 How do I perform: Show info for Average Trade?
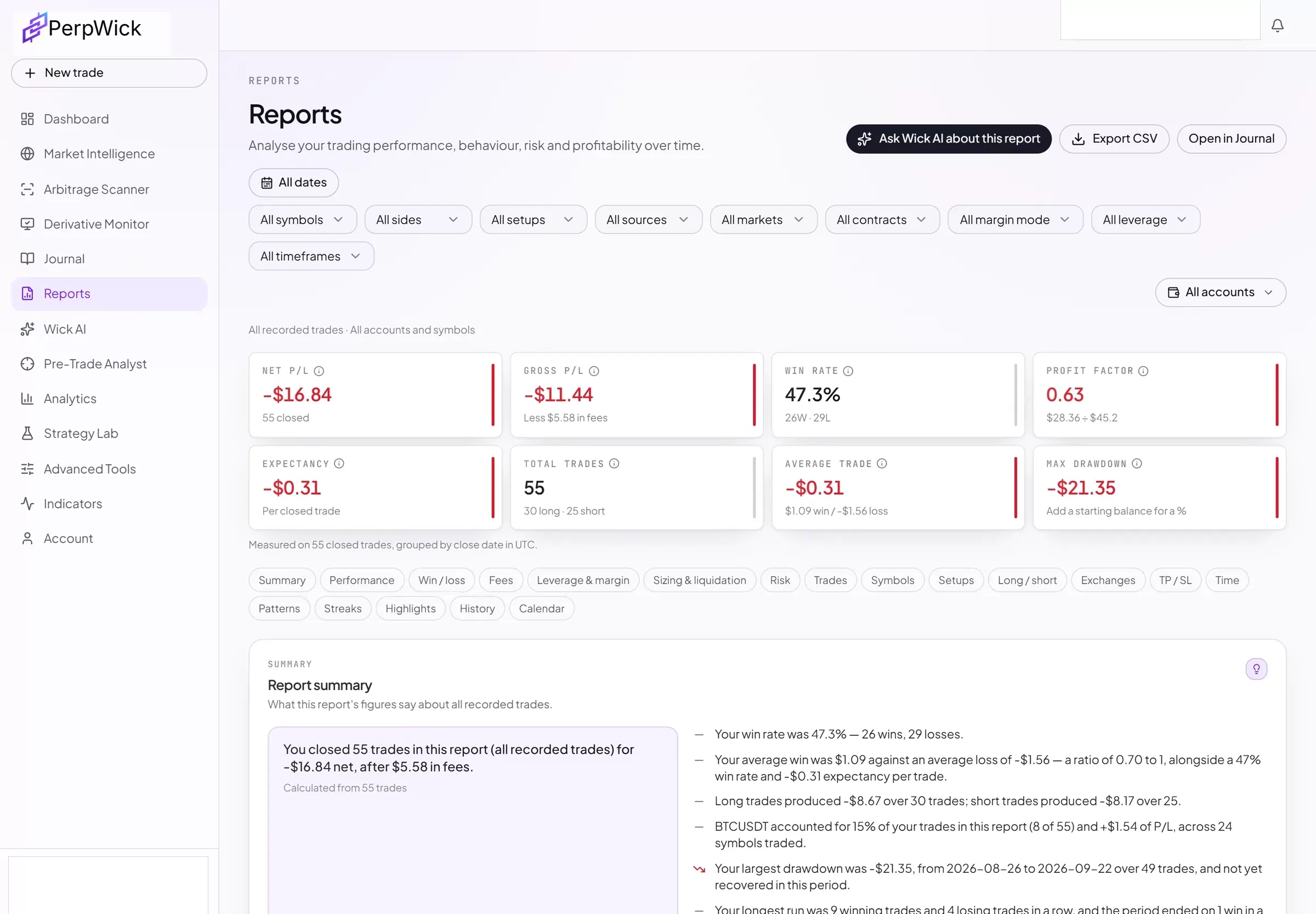point(882,464)
